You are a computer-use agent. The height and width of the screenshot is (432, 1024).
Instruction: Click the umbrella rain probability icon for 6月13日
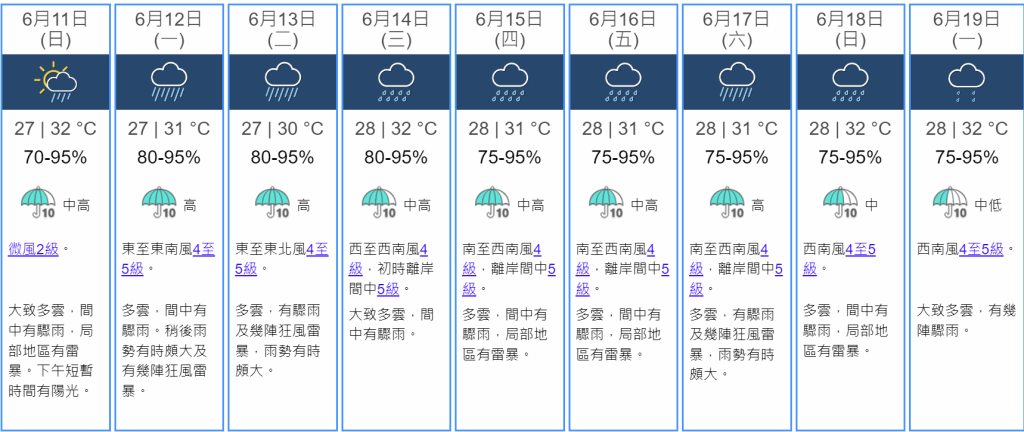pyautogui.click(x=272, y=202)
